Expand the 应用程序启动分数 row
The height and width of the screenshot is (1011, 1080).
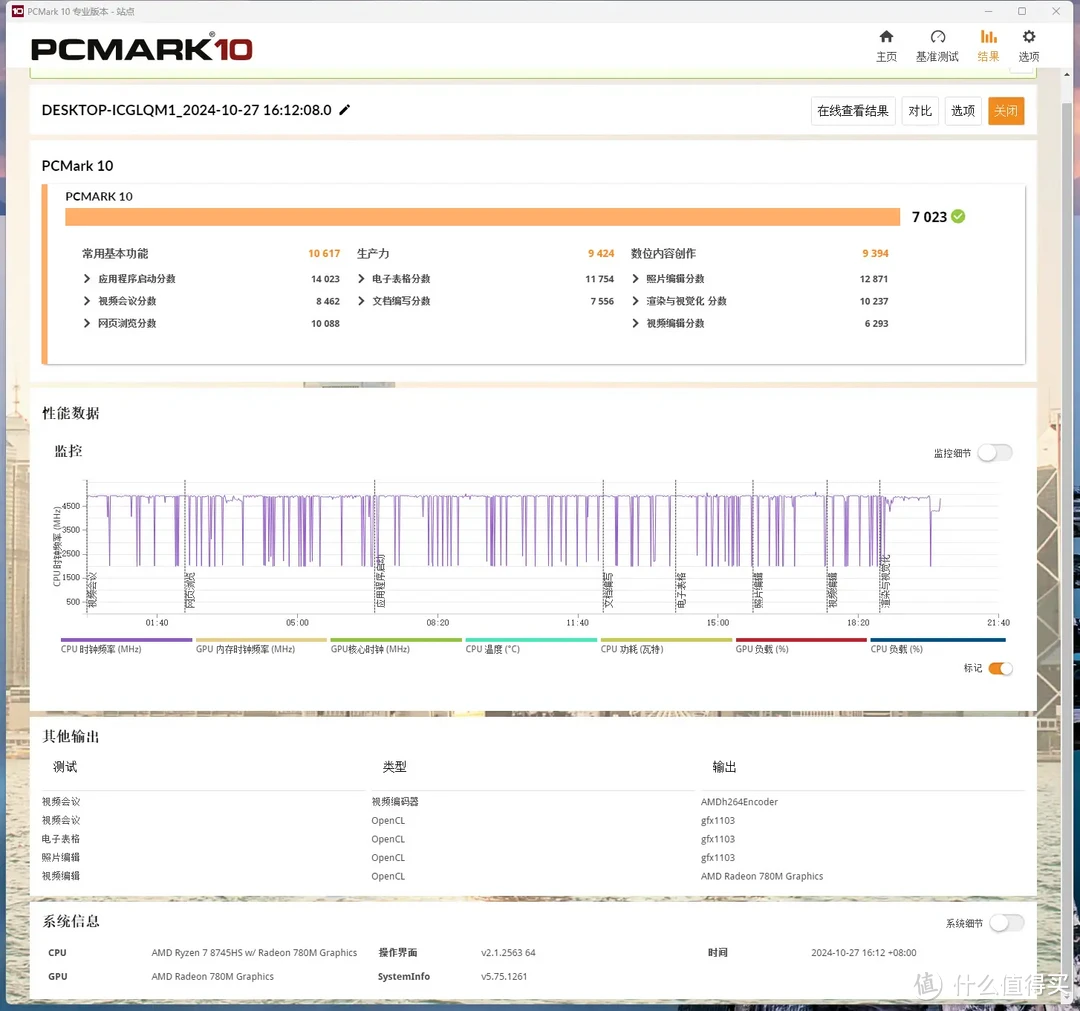87,278
